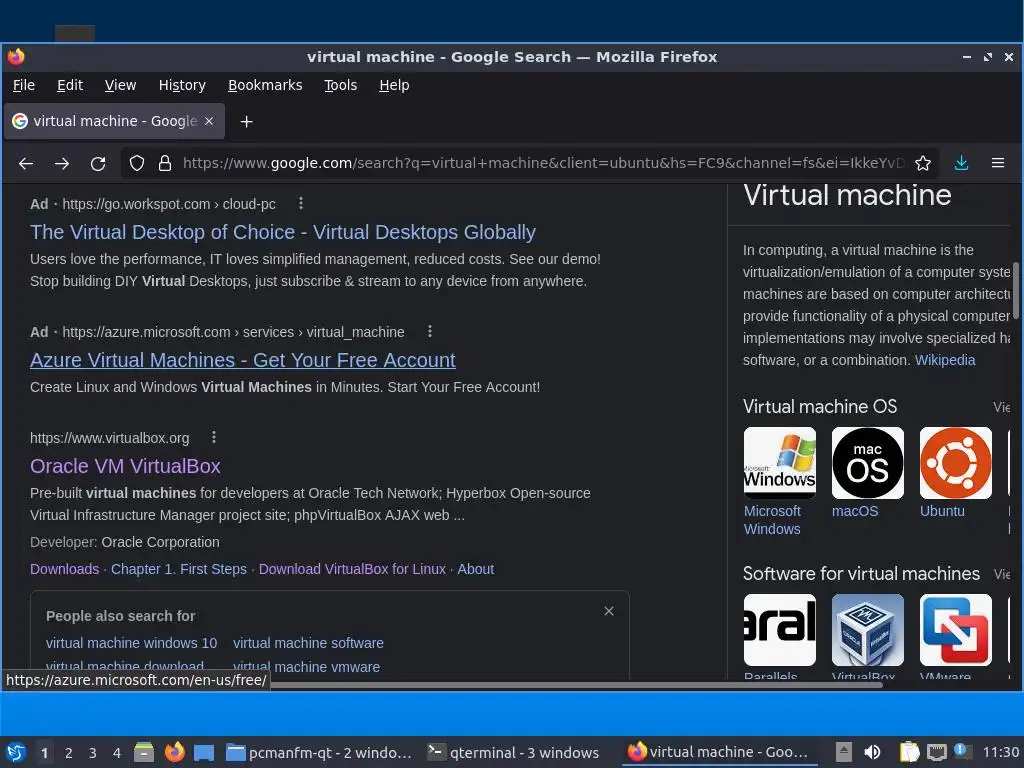Open the removable media eject tray icon
This screenshot has height=768, width=1024.
click(844, 752)
